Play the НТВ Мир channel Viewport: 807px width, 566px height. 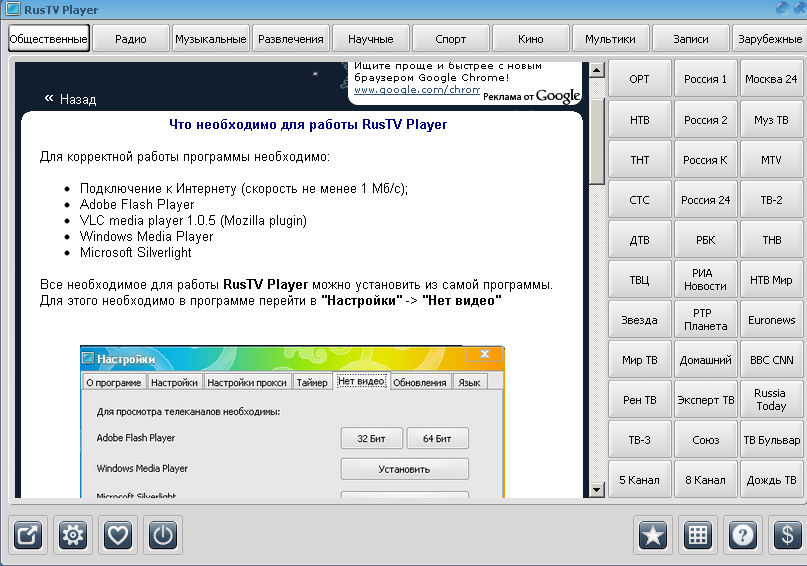pyautogui.click(x=771, y=280)
